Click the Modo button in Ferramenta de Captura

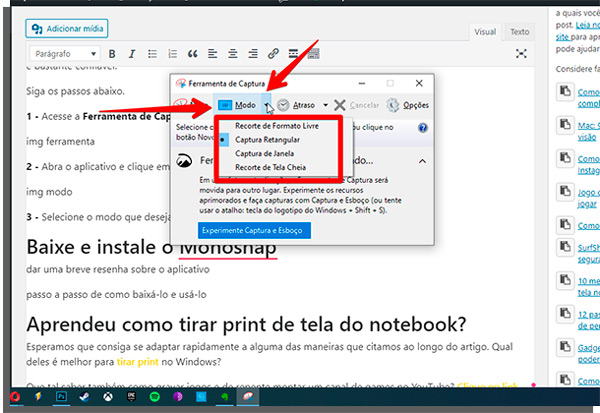237,104
